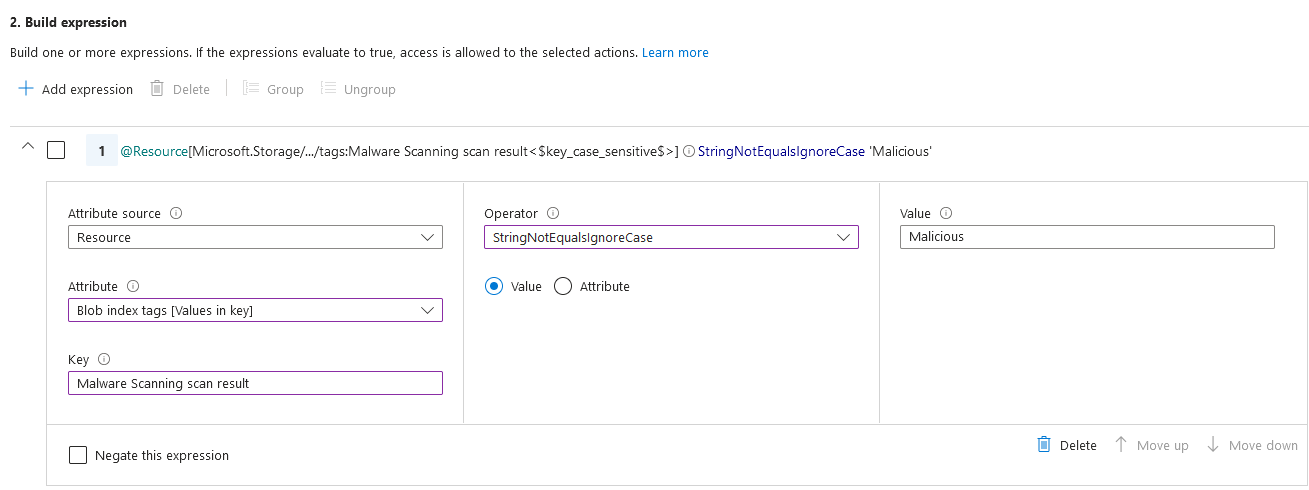Click the Move down arrow icon

[x=1213, y=444]
